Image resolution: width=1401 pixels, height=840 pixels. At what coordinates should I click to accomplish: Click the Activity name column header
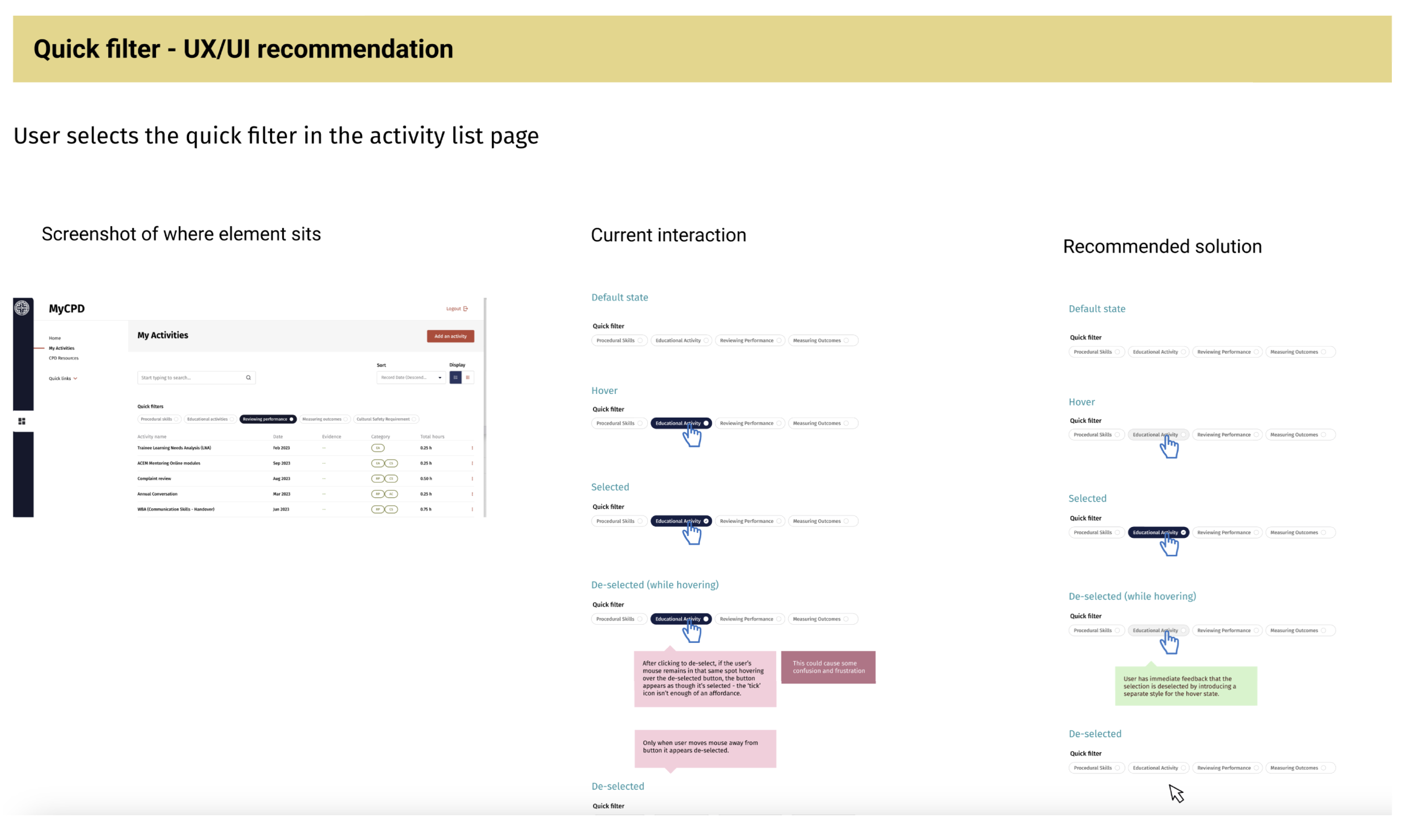click(x=152, y=437)
